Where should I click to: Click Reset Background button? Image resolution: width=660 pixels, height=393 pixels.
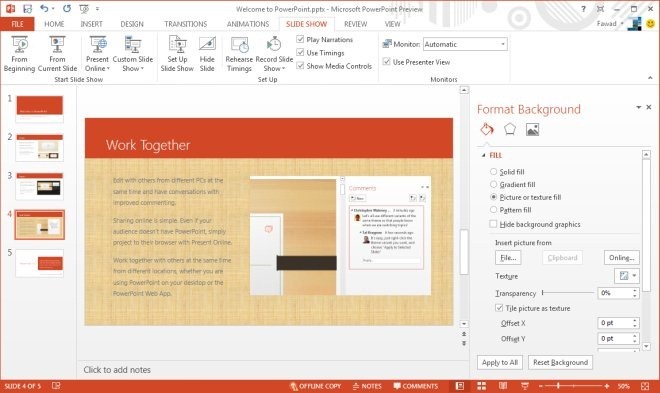coord(560,362)
